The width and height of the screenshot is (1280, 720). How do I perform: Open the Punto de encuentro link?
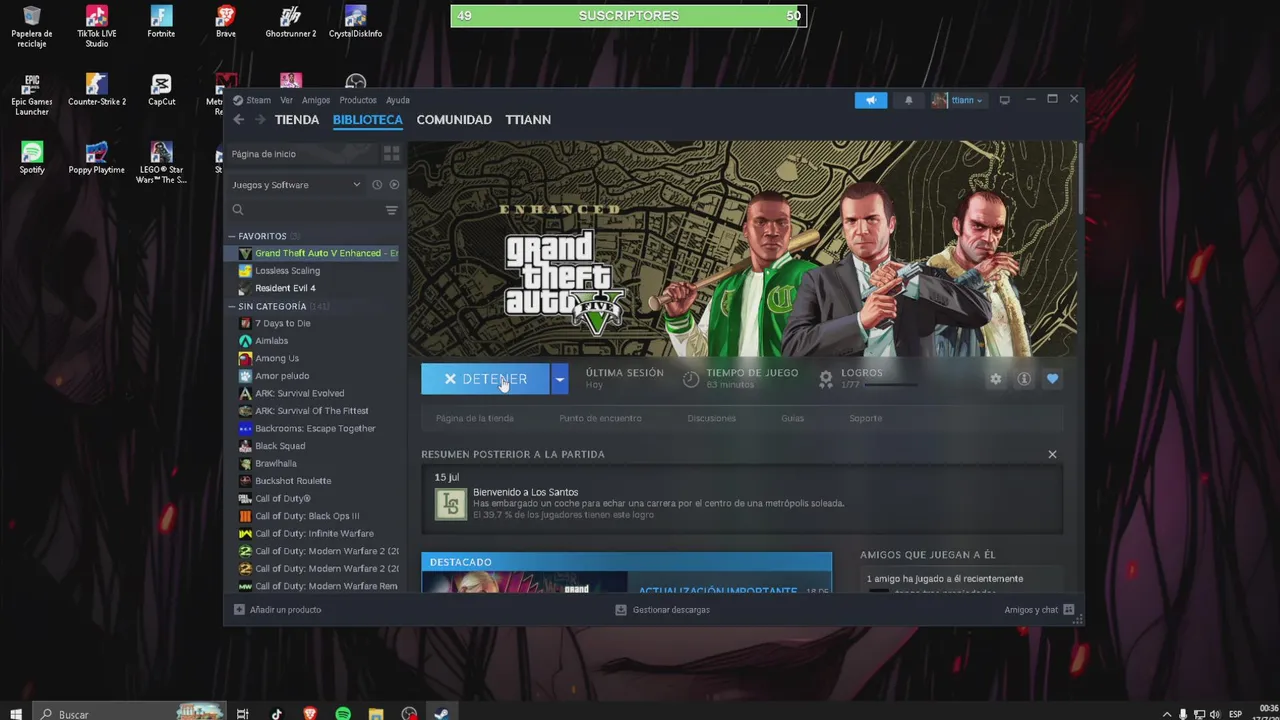(600, 418)
